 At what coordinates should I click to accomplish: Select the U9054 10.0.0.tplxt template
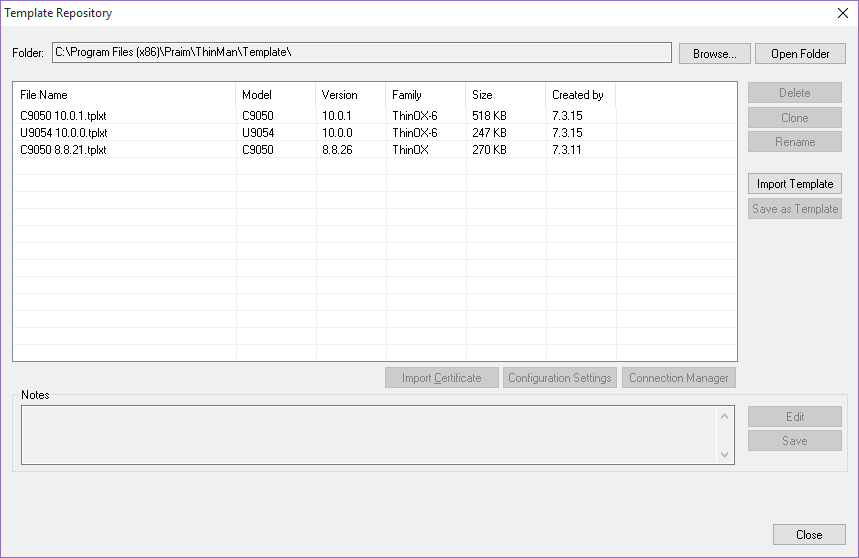pyautogui.click(x=64, y=133)
